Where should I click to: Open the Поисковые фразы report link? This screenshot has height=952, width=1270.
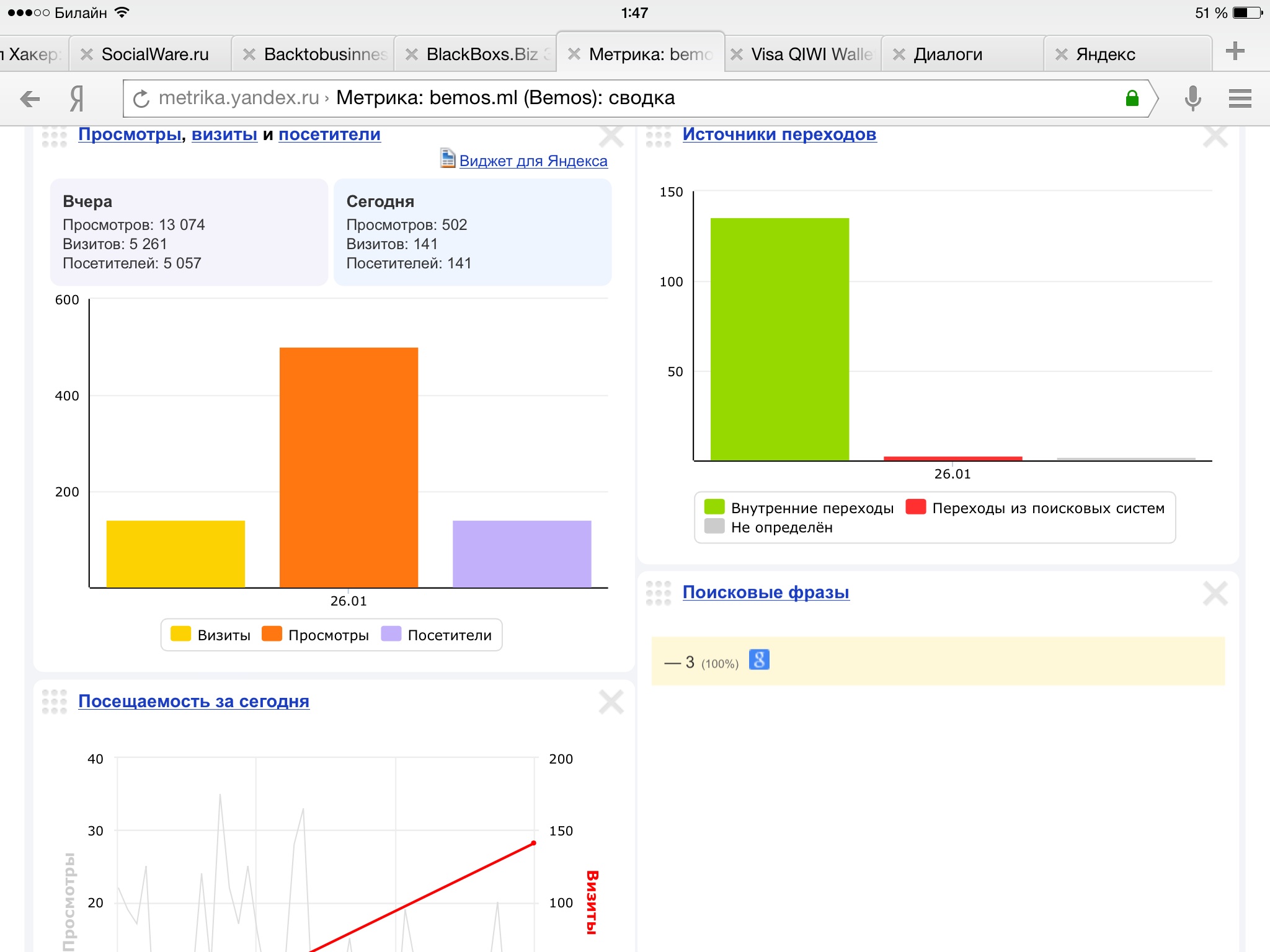point(765,593)
